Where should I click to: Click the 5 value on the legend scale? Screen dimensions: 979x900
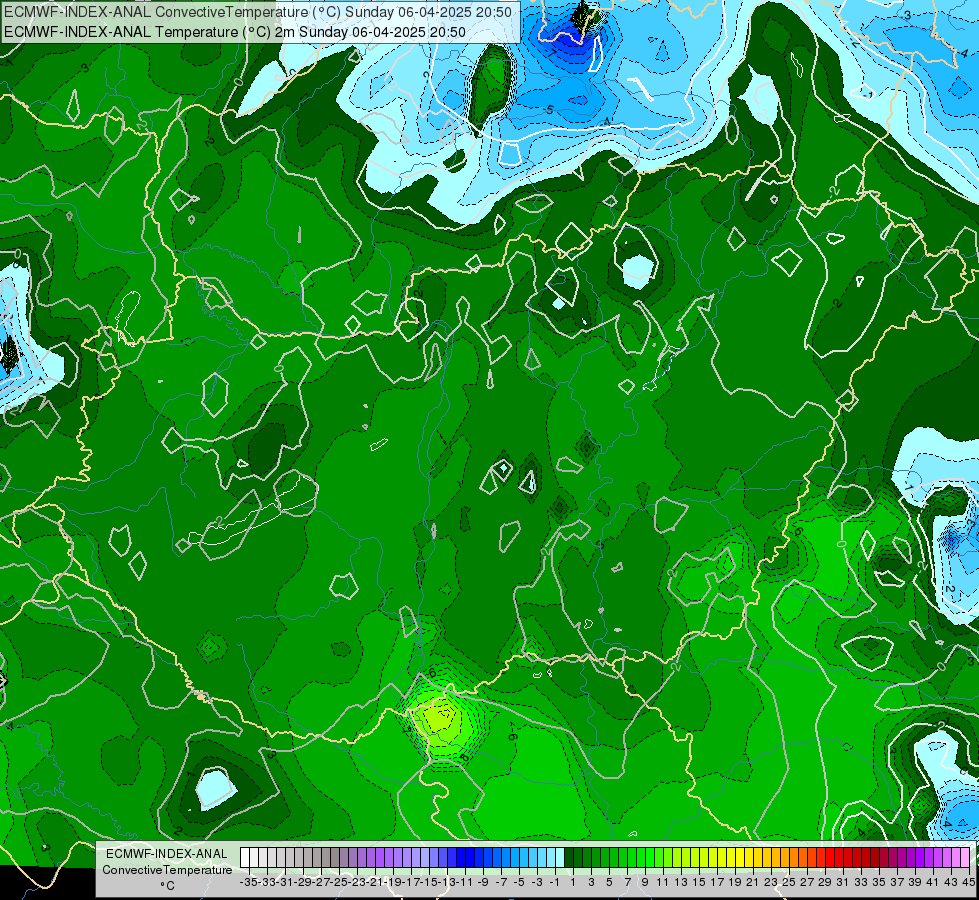pos(609,882)
